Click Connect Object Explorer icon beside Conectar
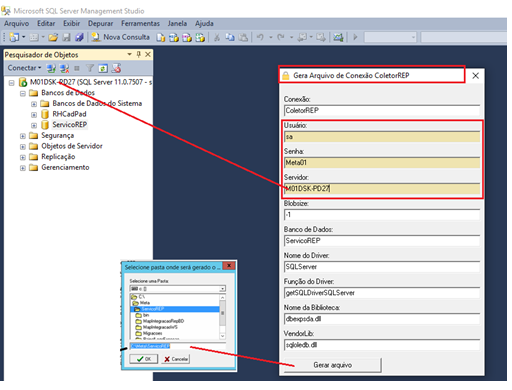The height and width of the screenshot is (390, 512). point(51,68)
